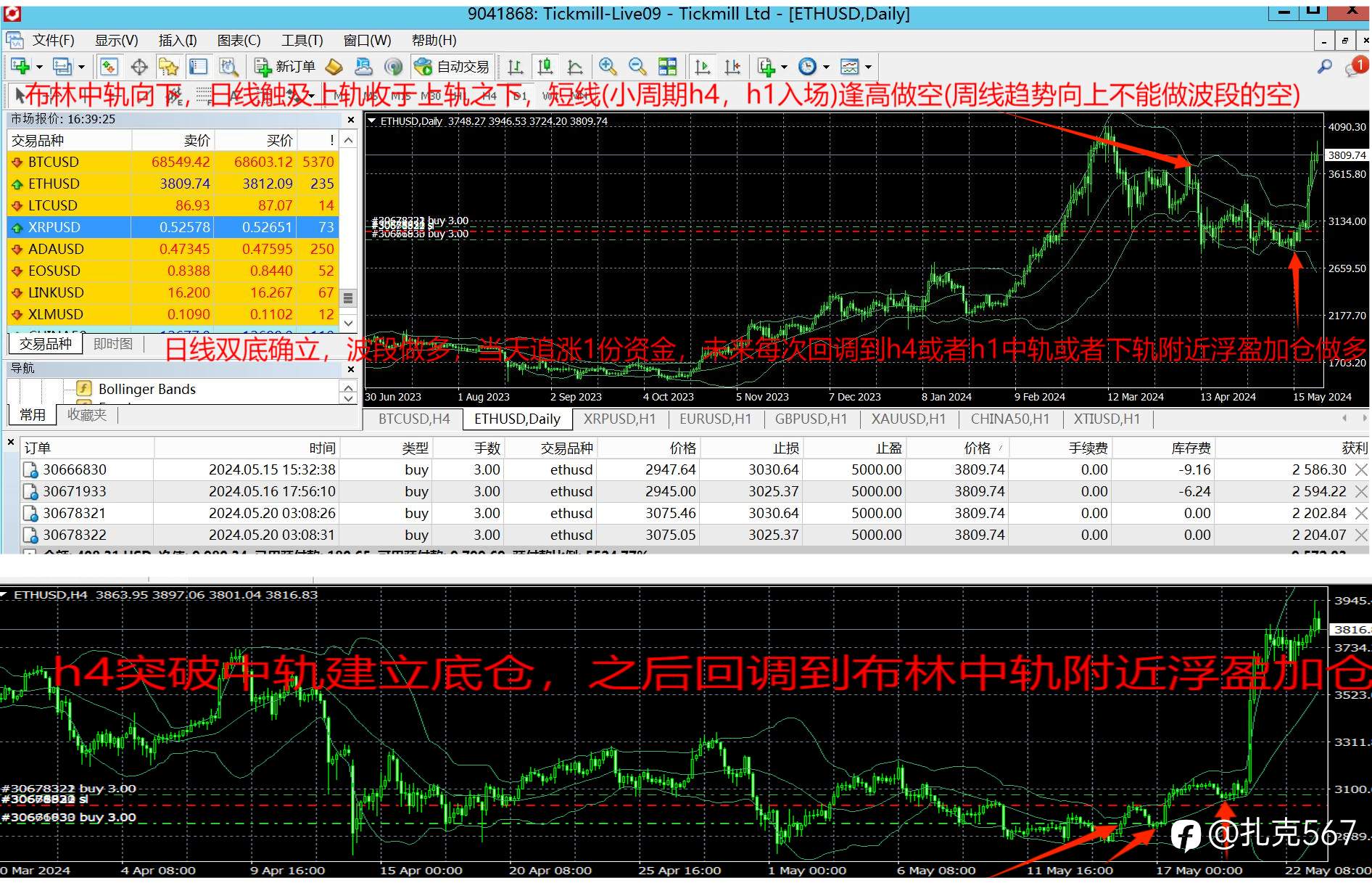Close the Navigator 导航 panel

[351, 369]
